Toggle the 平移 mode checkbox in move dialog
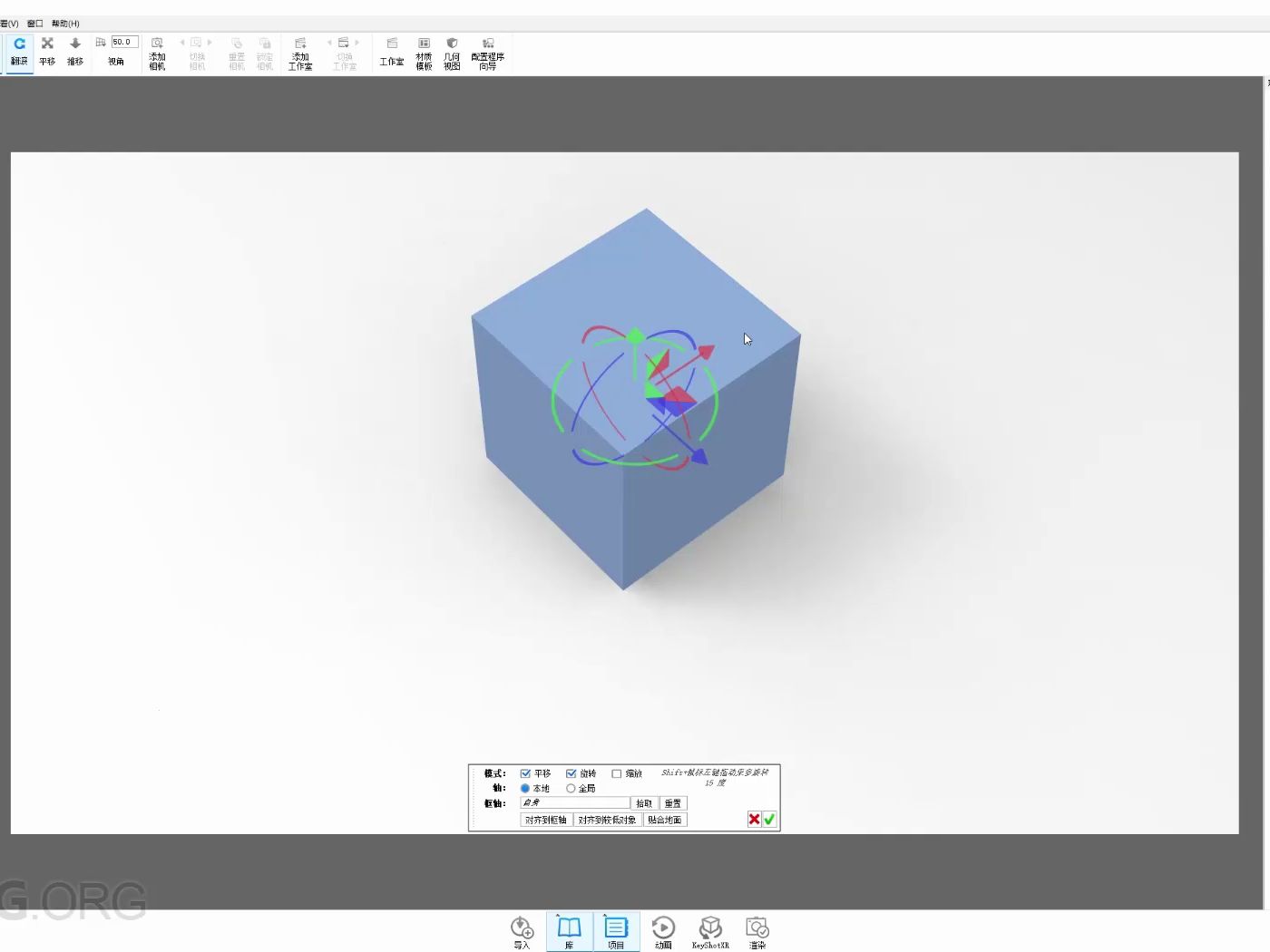Image resolution: width=1270 pixels, height=952 pixels. tap(525, 773)
